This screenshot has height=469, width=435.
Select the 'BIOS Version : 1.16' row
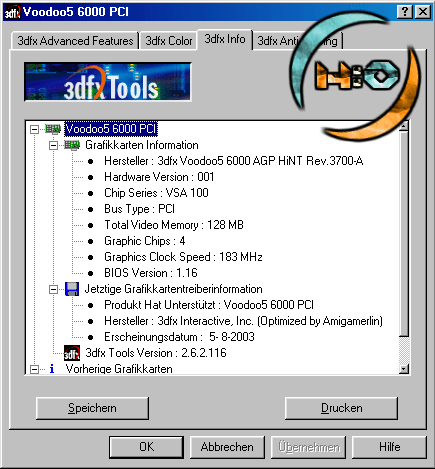[x=151, y=273]
